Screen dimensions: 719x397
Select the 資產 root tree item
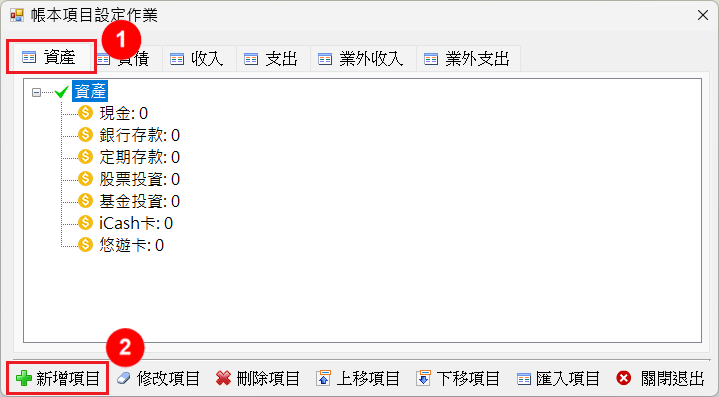[90, 91]
